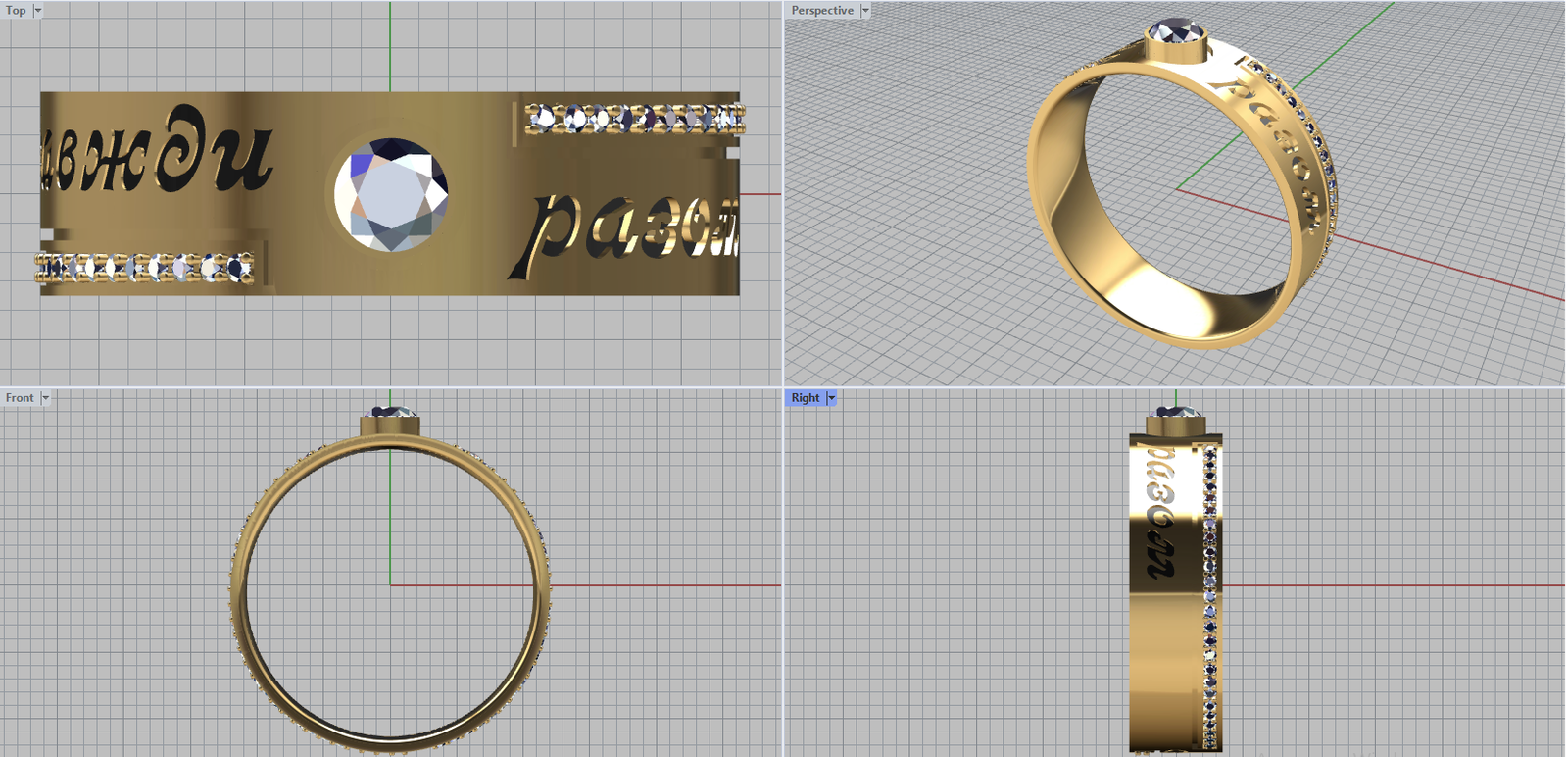Viewport: 1568px width, 757px height.
Task: Click the Top viewport title label
Action: 17,11
